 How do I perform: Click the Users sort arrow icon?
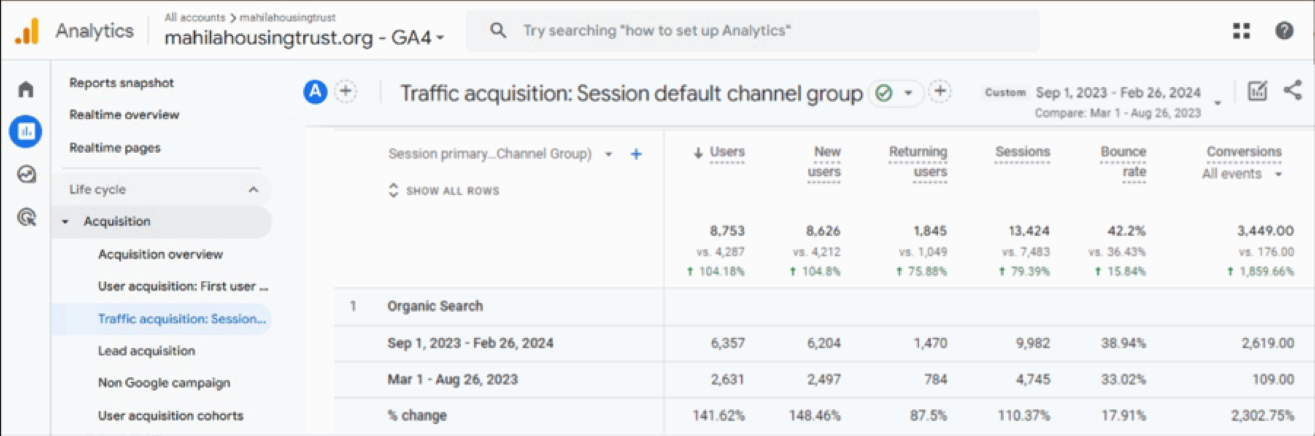[x=697, y=153]
